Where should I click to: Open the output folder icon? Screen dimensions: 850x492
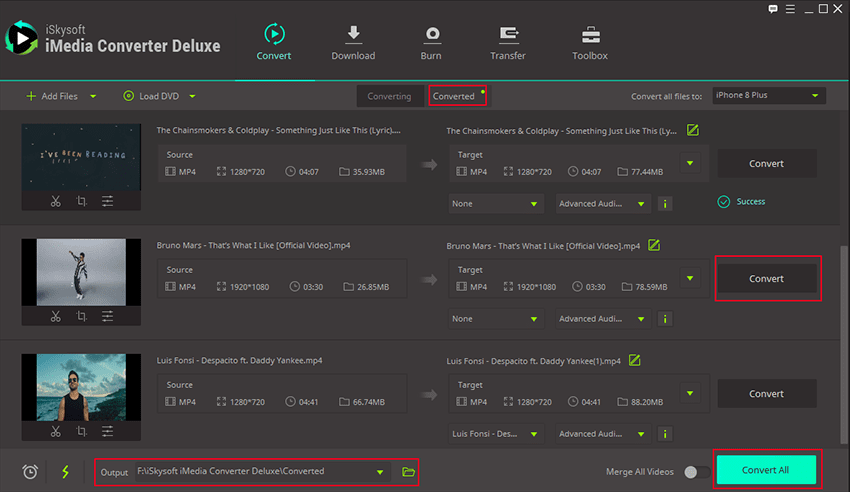(408, 472)
